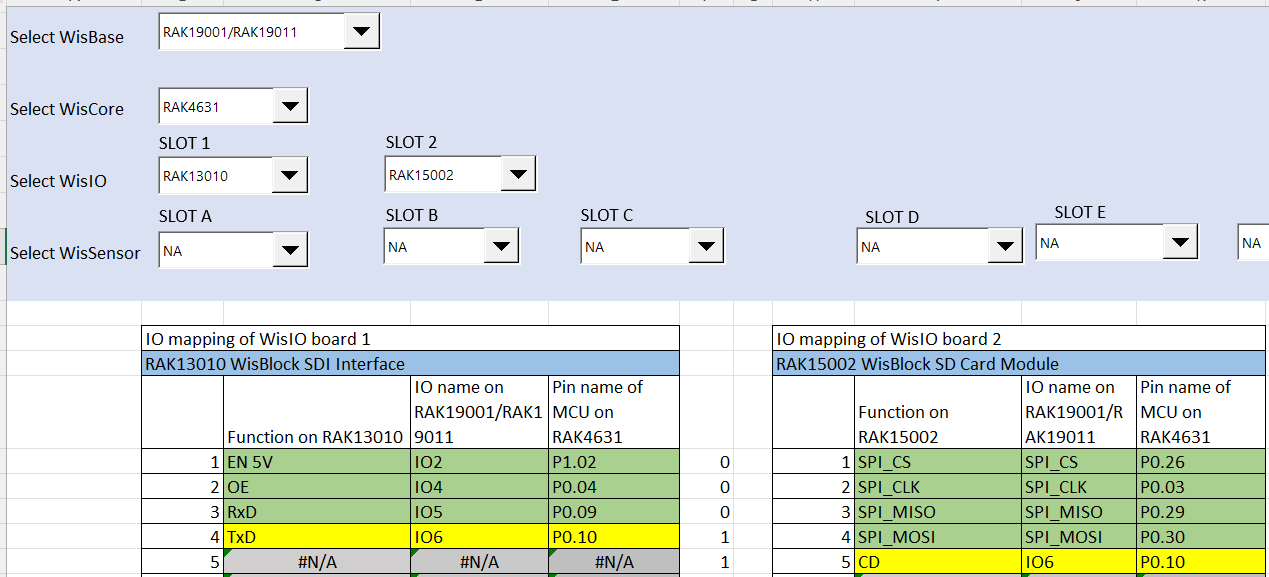Viewport: 1269px width, 577px height.
Task: Click the yellow CD function cell
Action: (x=938, y=562)
